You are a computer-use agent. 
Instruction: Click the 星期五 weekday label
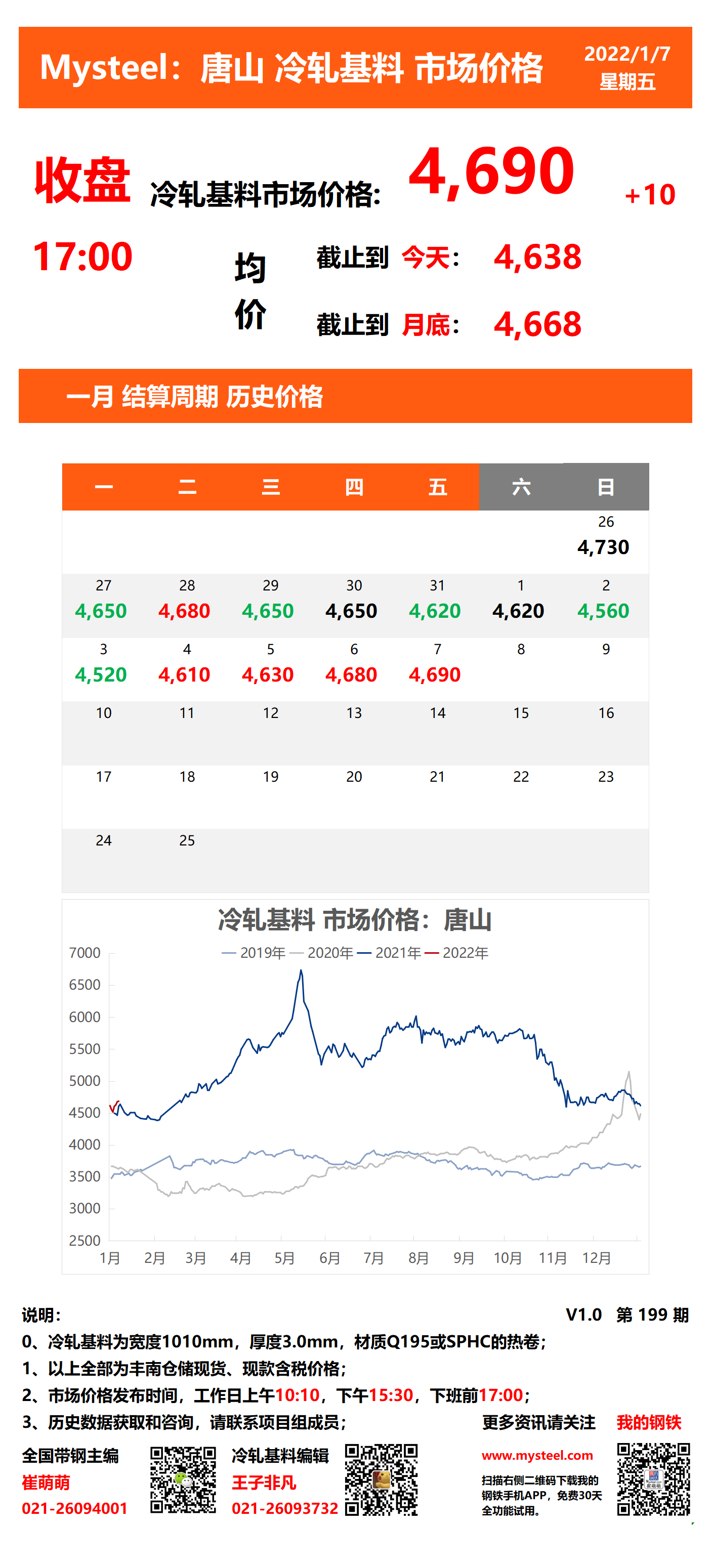[627, 81]
